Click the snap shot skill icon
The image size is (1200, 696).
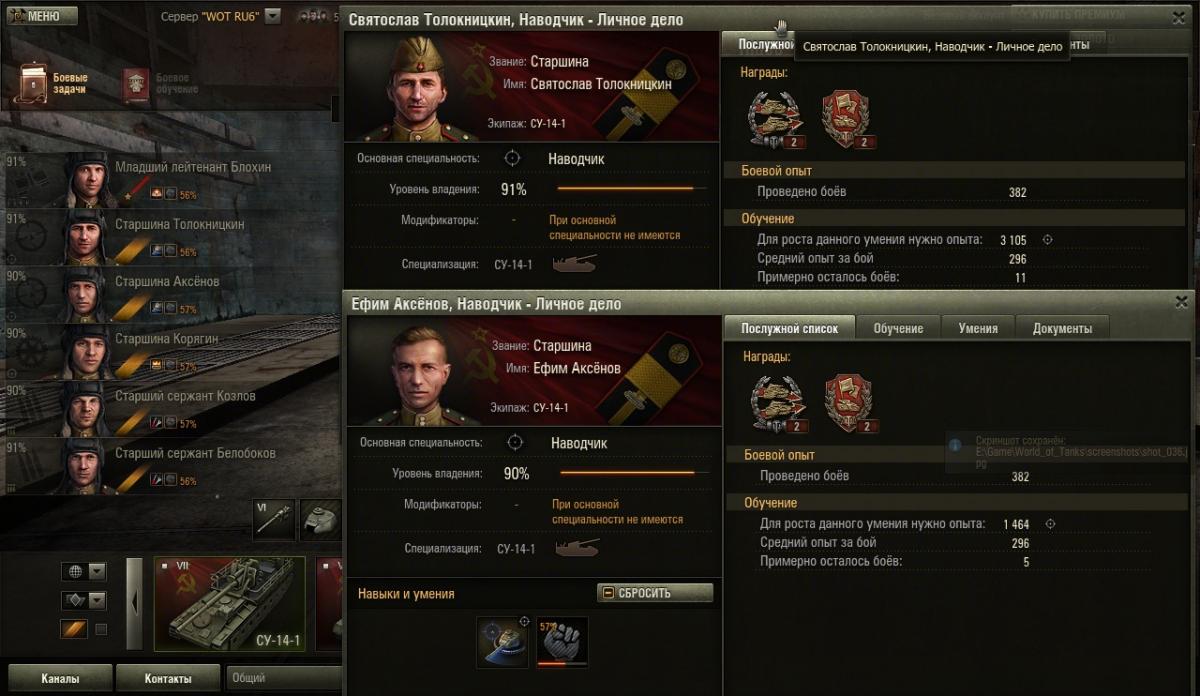pyautogui.click(x=503, y=641)
